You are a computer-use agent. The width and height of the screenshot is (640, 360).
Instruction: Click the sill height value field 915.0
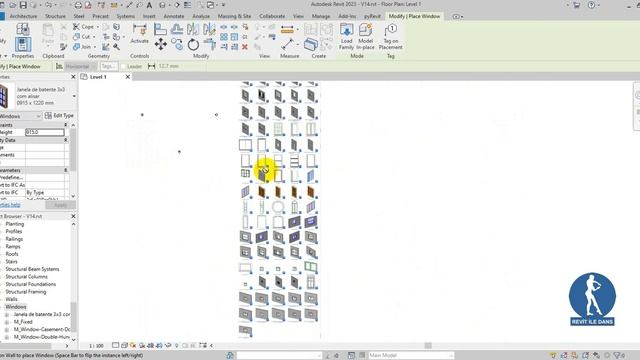coord(45,132)
